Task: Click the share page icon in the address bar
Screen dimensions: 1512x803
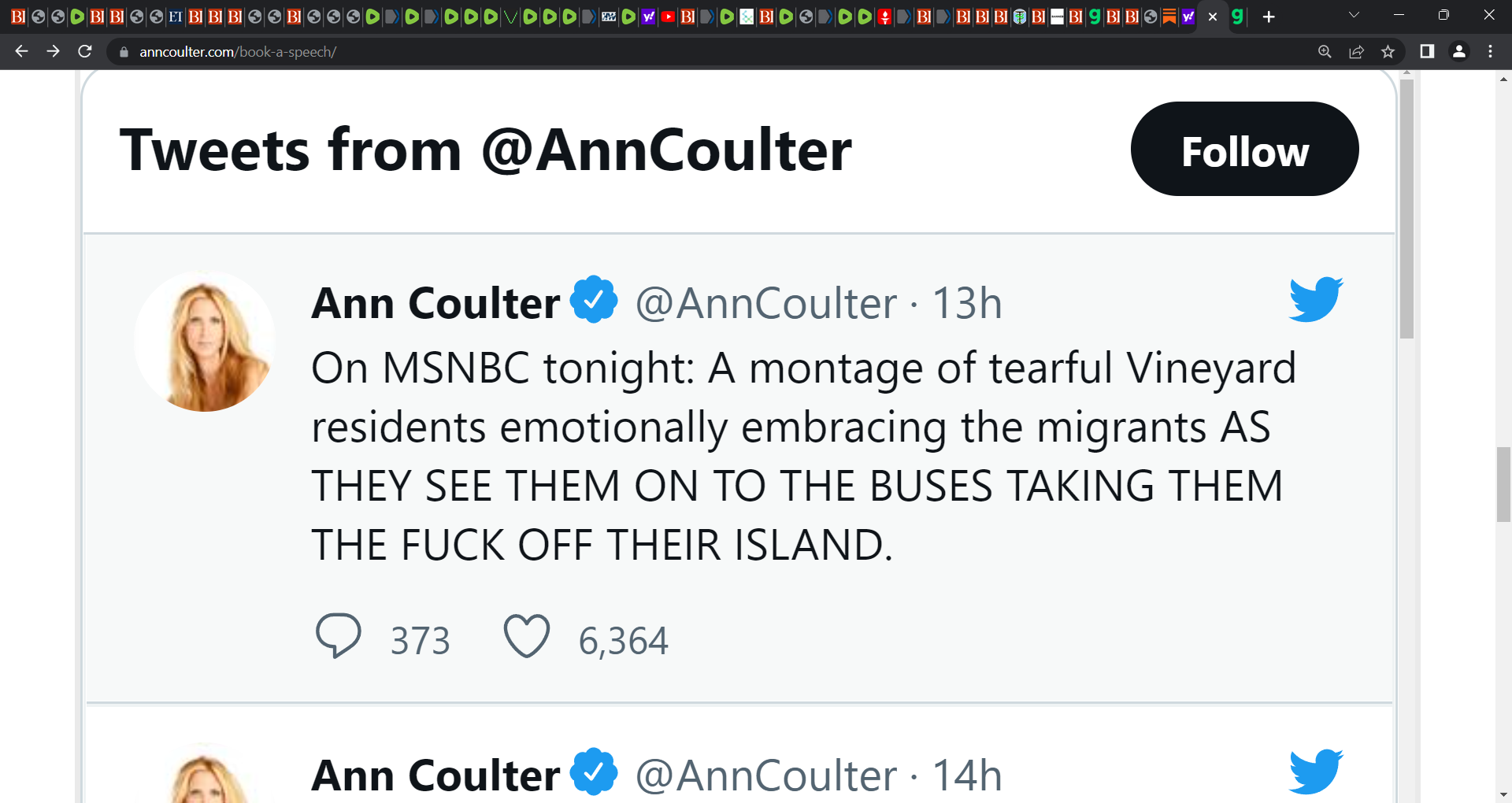Action: 1356,52
